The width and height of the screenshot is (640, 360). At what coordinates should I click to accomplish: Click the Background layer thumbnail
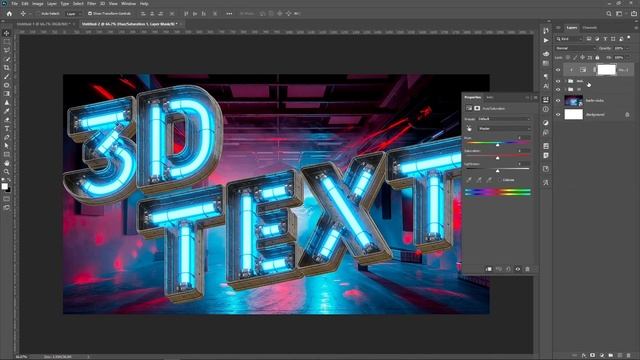573,115
